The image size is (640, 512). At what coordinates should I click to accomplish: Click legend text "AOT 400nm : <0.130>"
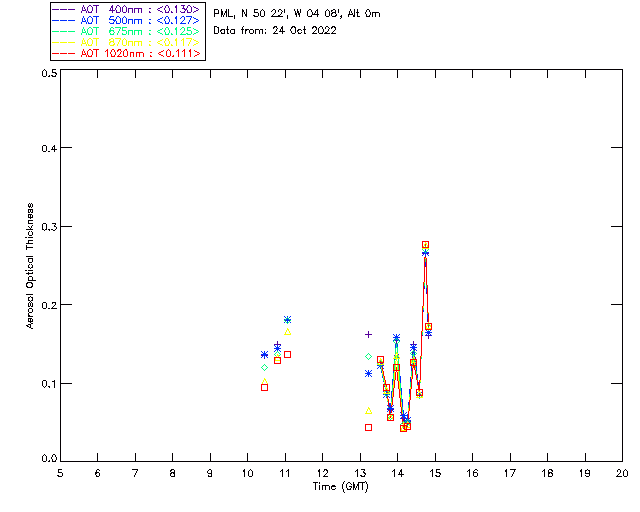[140, 9]
